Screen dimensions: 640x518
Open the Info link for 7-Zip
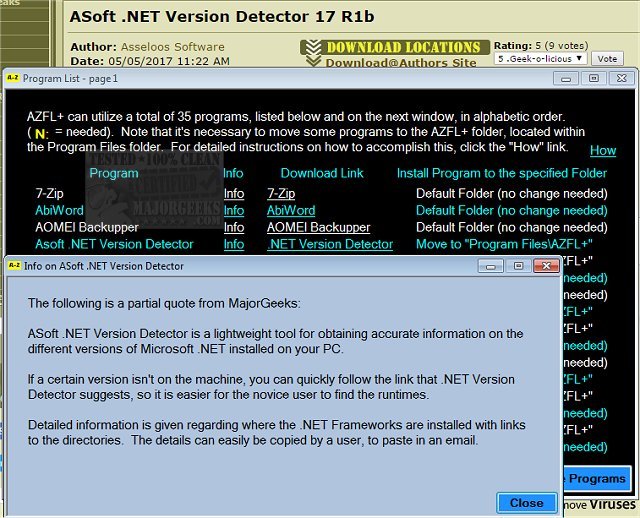pos(234,193)
